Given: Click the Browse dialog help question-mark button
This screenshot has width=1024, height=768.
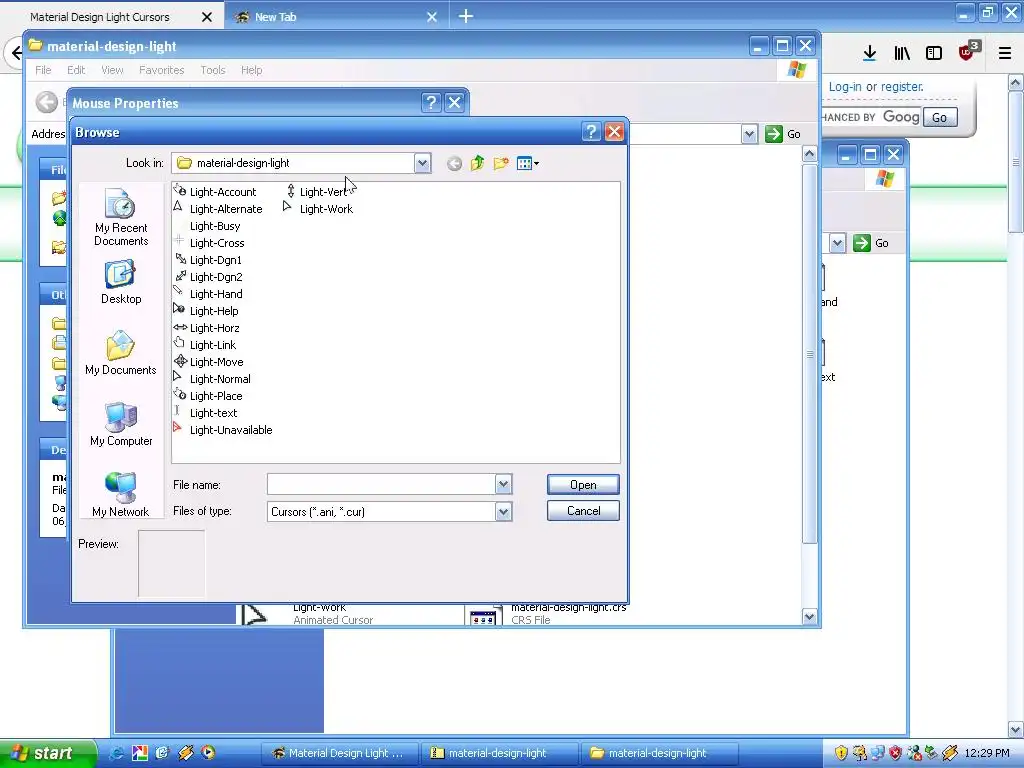Looking at the screenshot, I should click(591, 132).
